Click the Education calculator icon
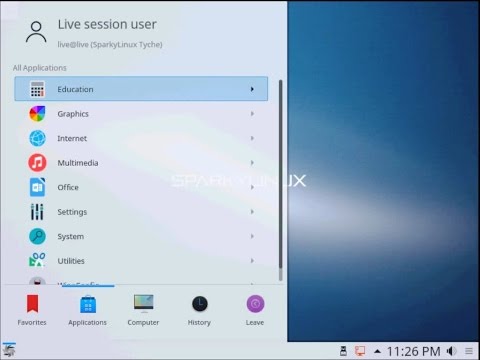Image resolution: width=480 pixels, height=360 pixels. pyautogui.click(x=37, y=89)
